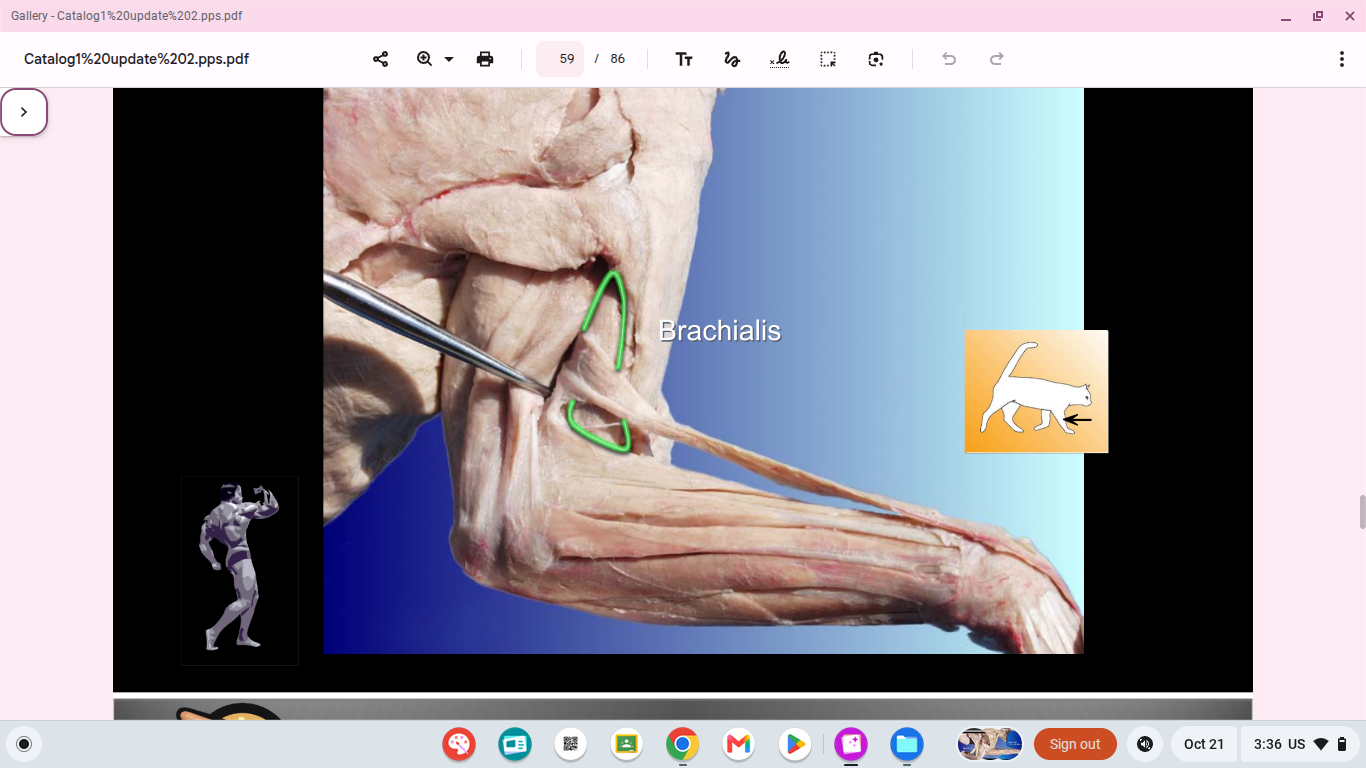Open the recent screenshot thumbnail in shelf
The width and height of the screenshot is (1366, 768).
(990, 744)
